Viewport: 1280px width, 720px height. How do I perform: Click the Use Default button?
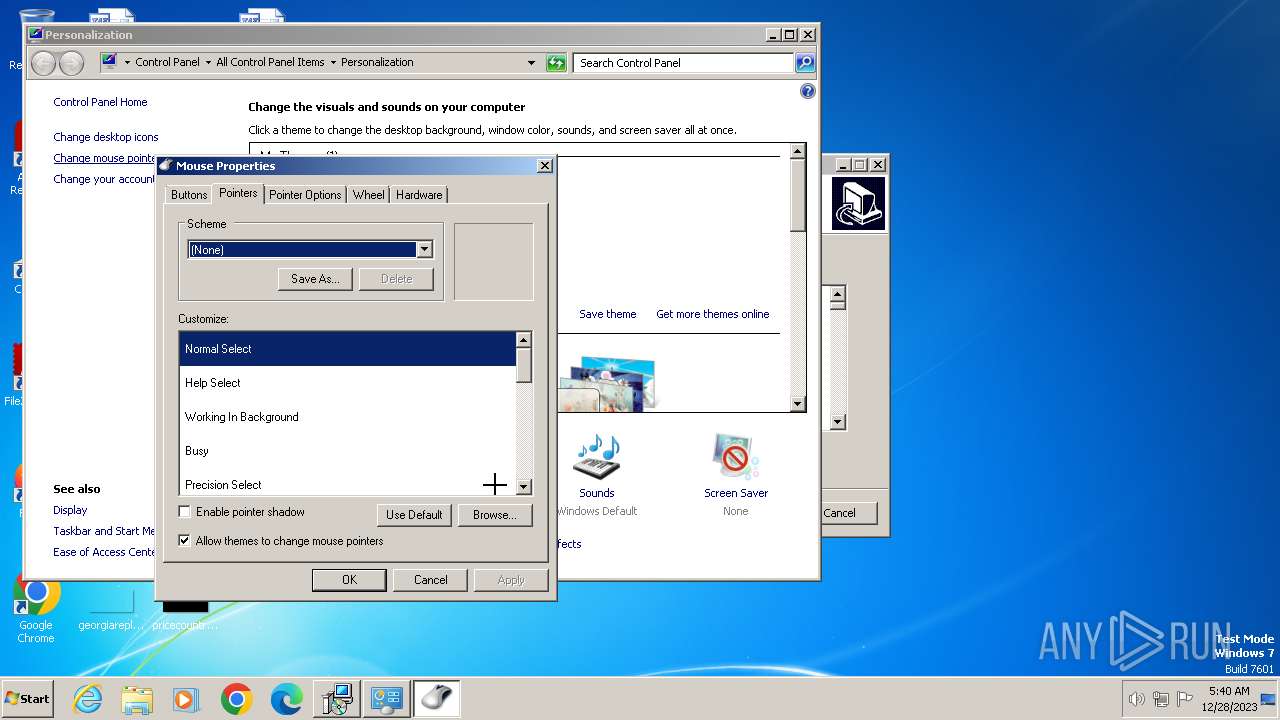414,515
